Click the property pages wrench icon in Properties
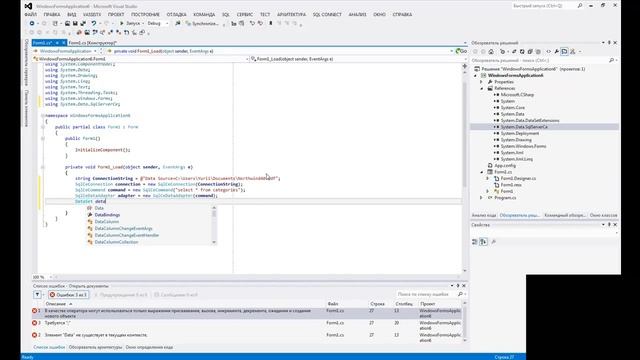 point(493,242)
